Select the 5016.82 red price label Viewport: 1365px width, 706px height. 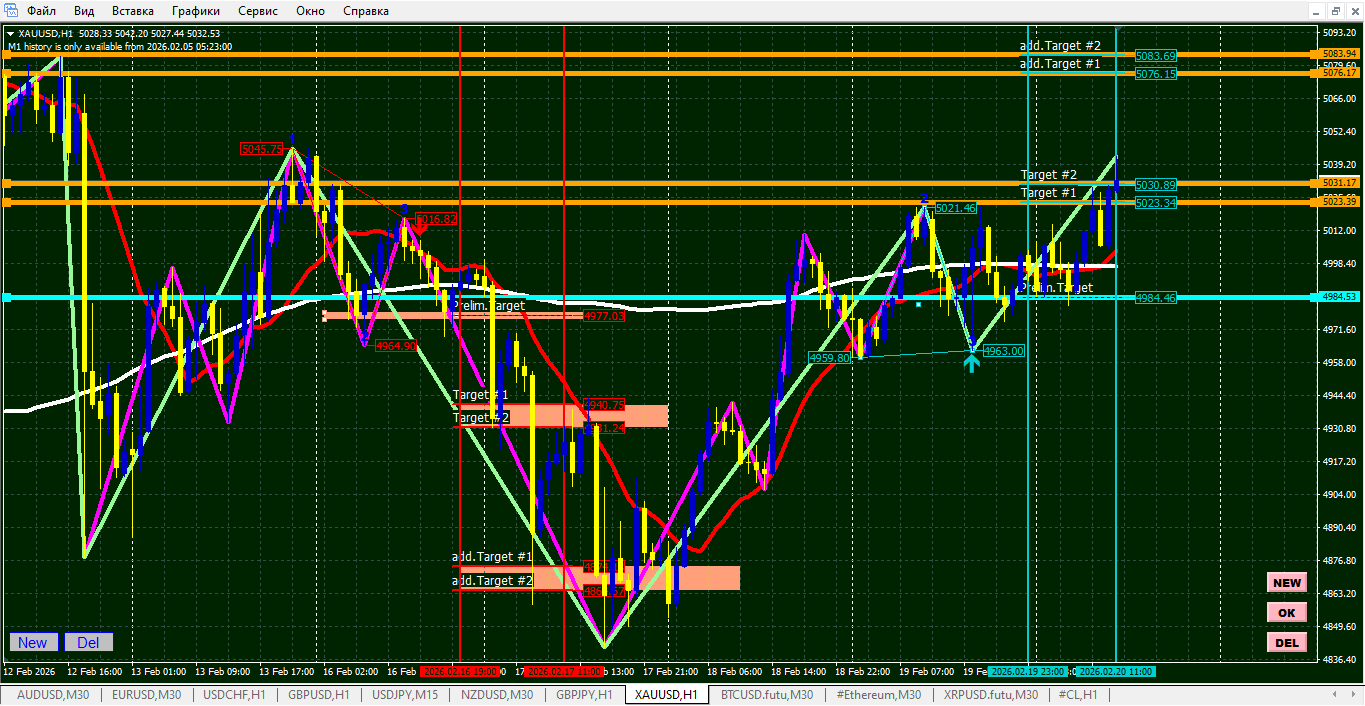(436, 218)
